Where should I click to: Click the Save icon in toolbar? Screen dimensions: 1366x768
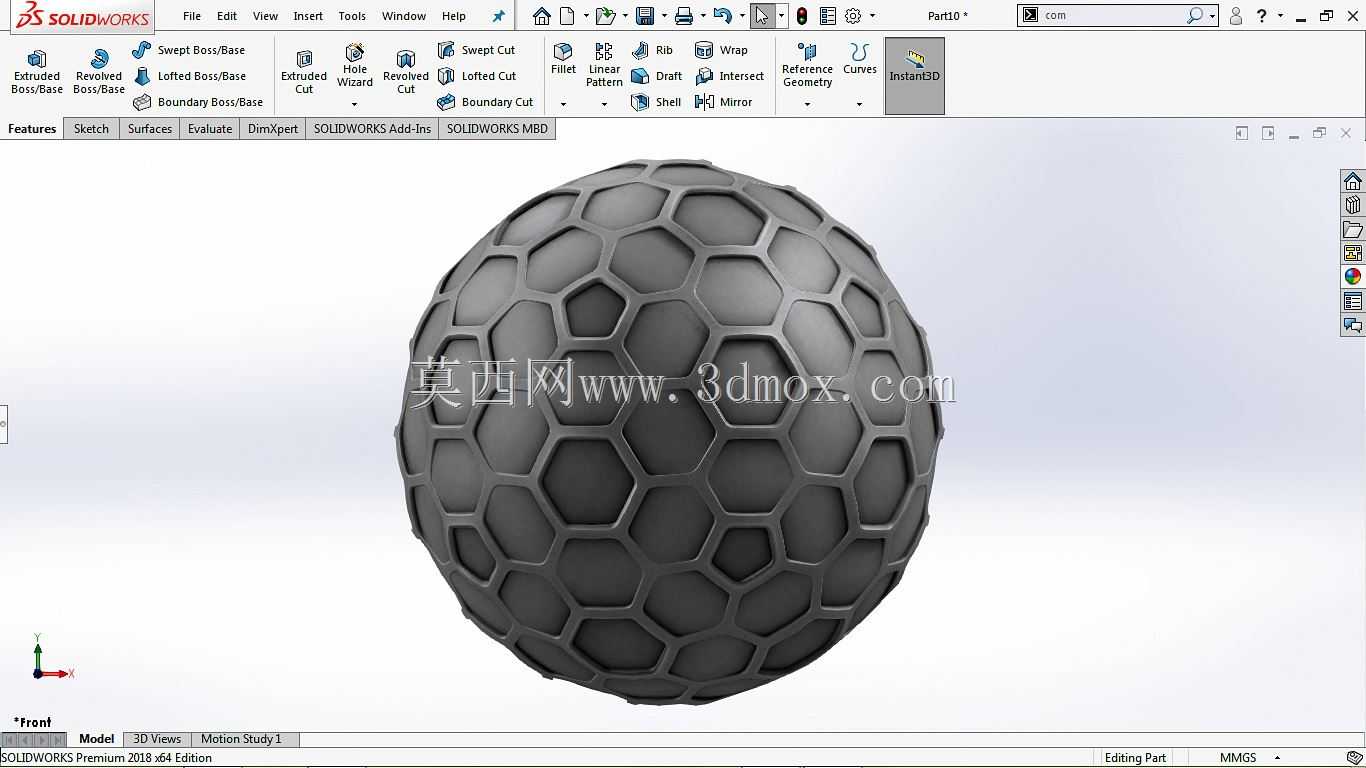645,16
